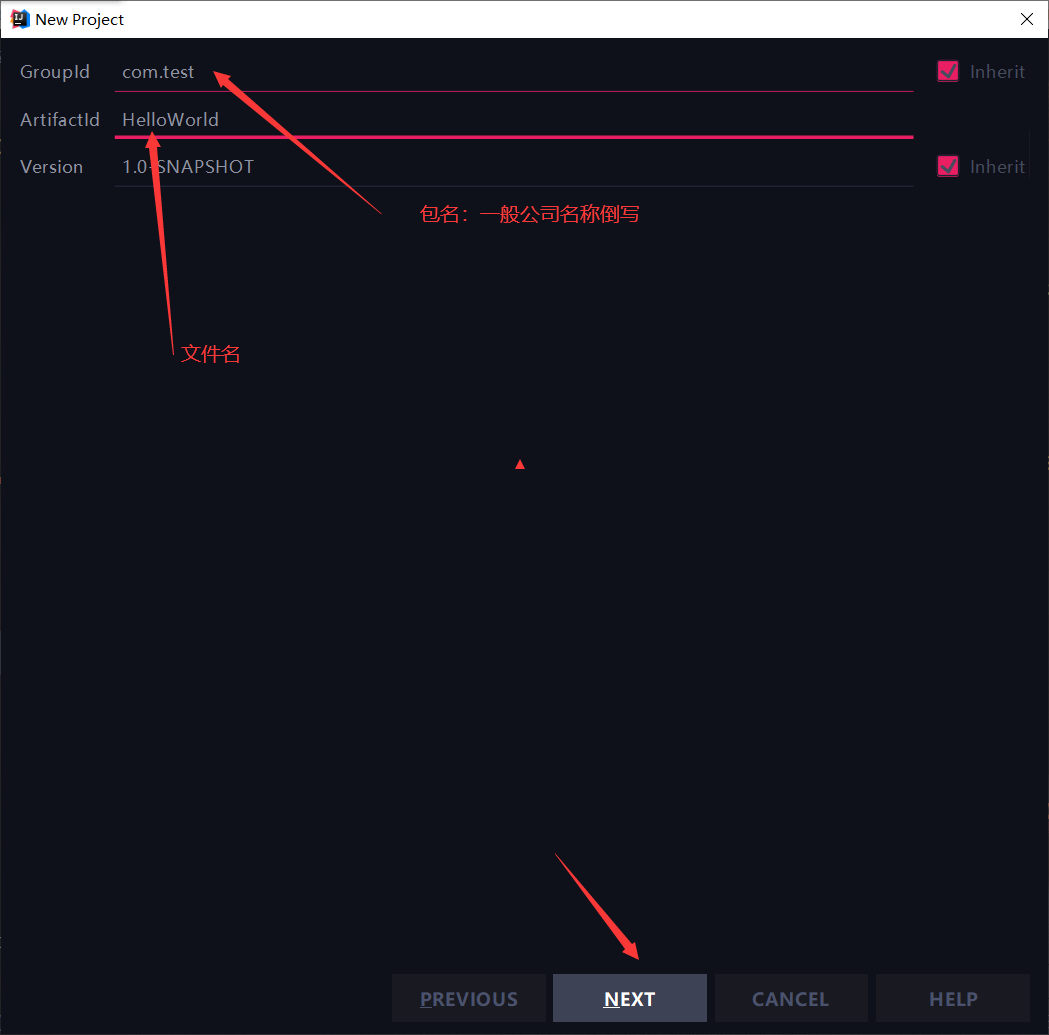Click the Version label

coord(52,167)
